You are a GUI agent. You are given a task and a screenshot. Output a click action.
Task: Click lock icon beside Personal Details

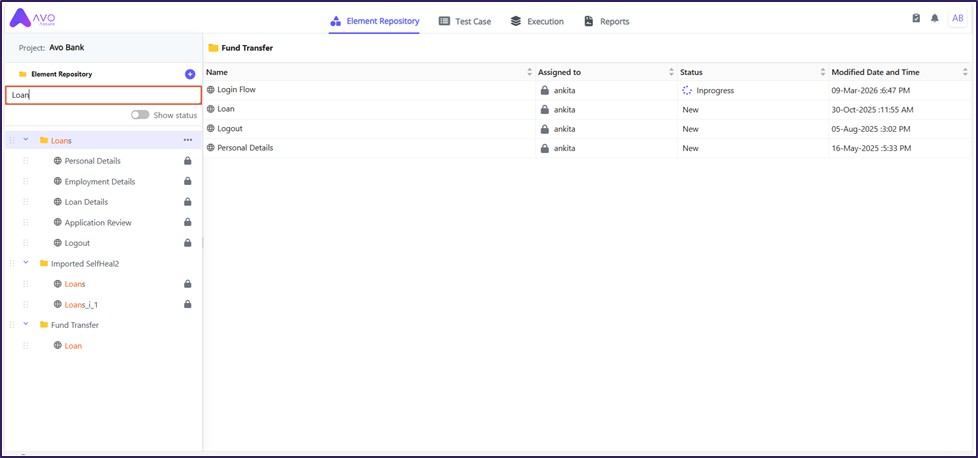(187, 161)
